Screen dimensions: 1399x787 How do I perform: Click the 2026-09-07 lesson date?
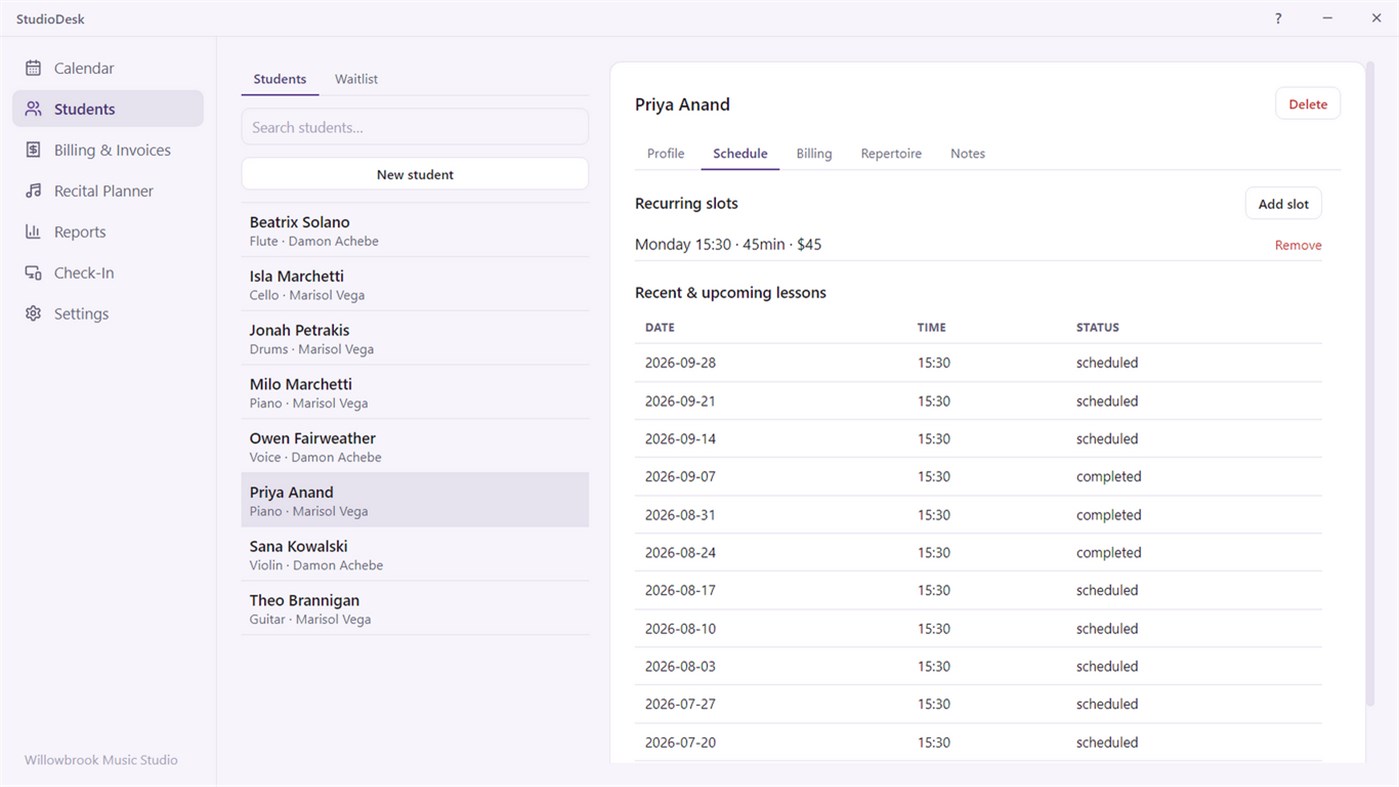680,477
